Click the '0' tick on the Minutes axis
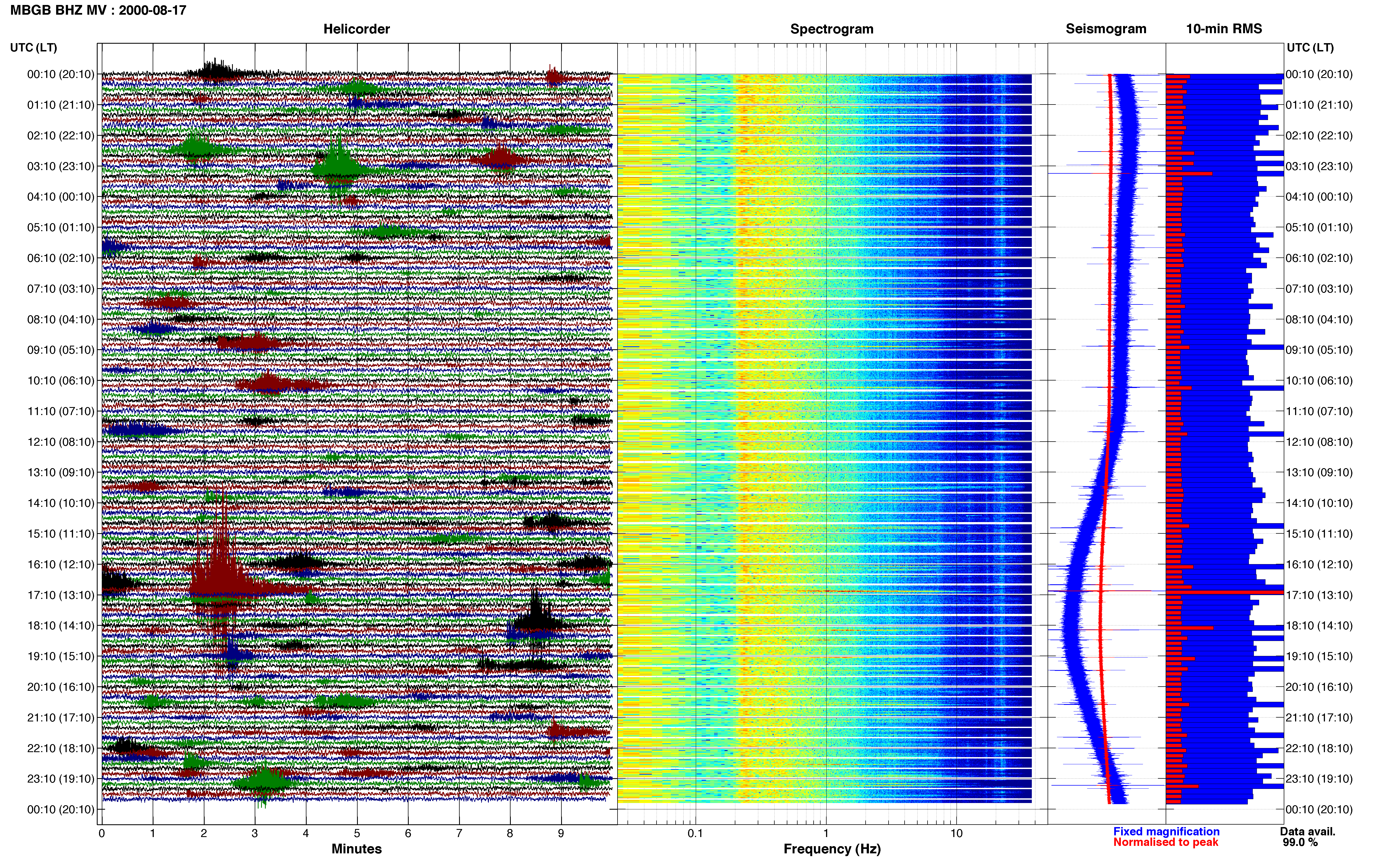The image size is (1388, 868). pos(101,833)
